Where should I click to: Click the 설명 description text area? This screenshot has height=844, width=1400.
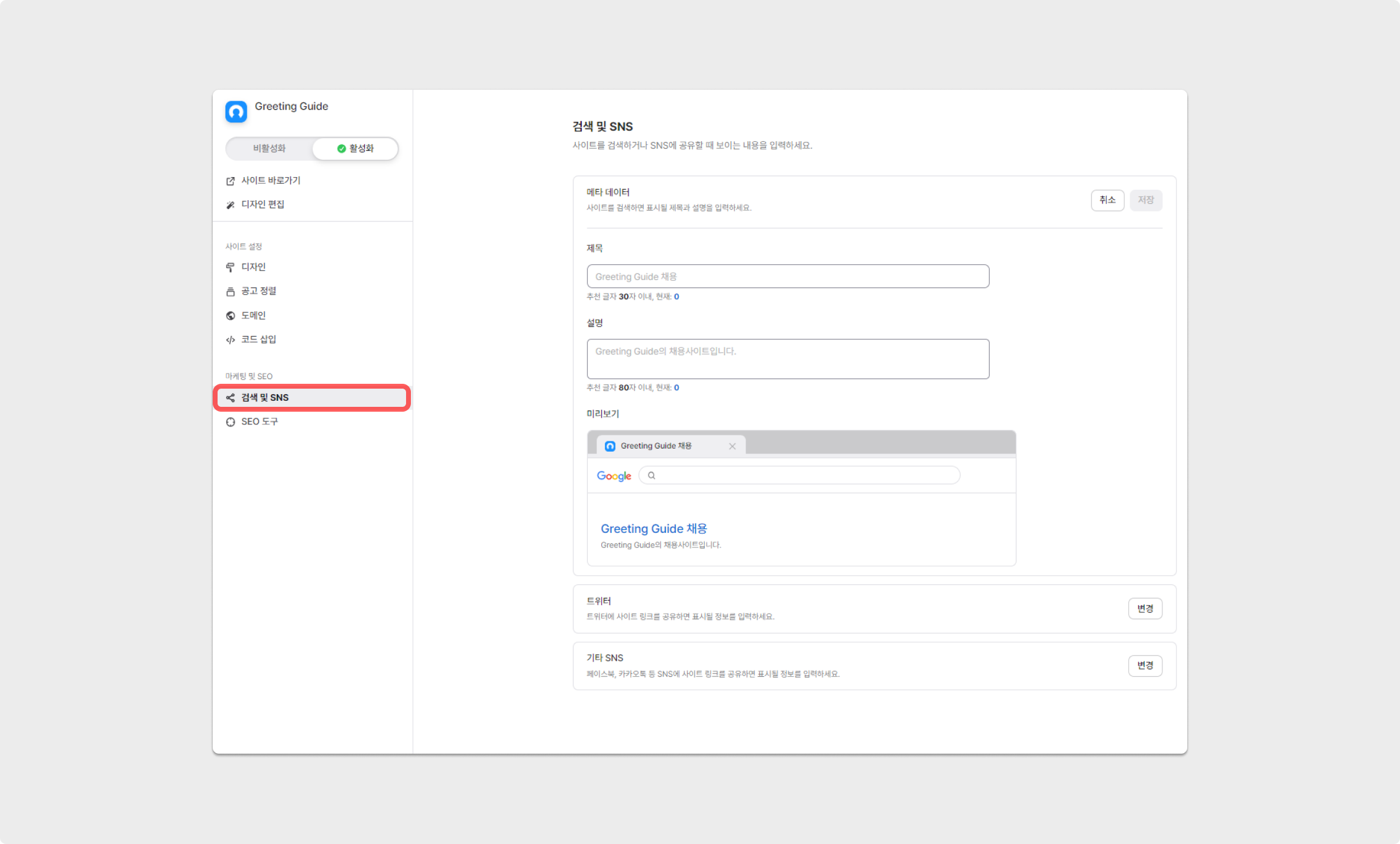[787, 359]
